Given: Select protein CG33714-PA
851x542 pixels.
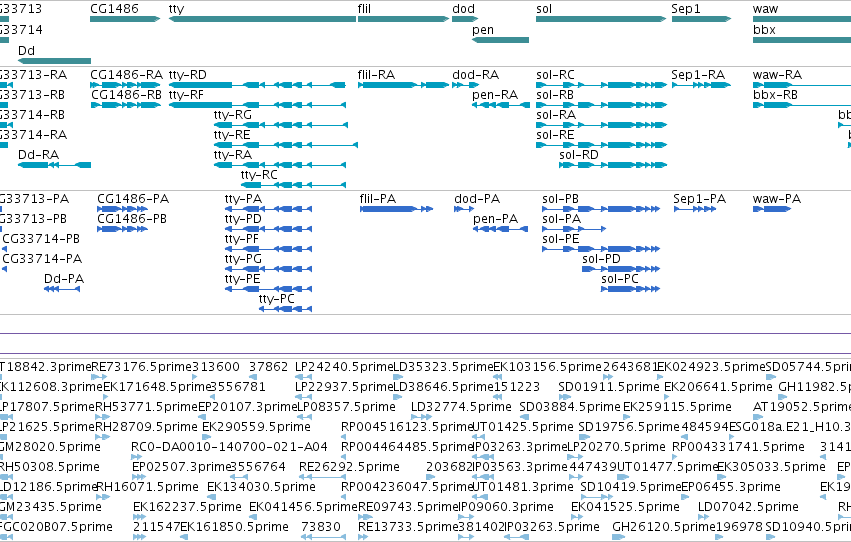Looking at the screenshot, I should pyautogui.click(x=4, y=269).
